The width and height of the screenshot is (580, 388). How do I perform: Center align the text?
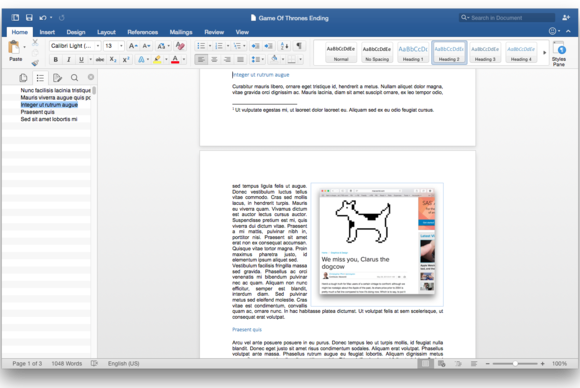tap(214, 60)
